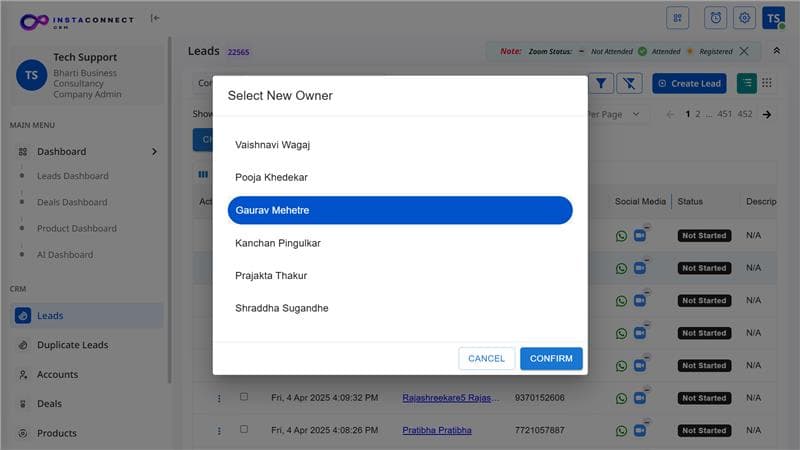
Task: Go to page 452
Action: [745, 114]
